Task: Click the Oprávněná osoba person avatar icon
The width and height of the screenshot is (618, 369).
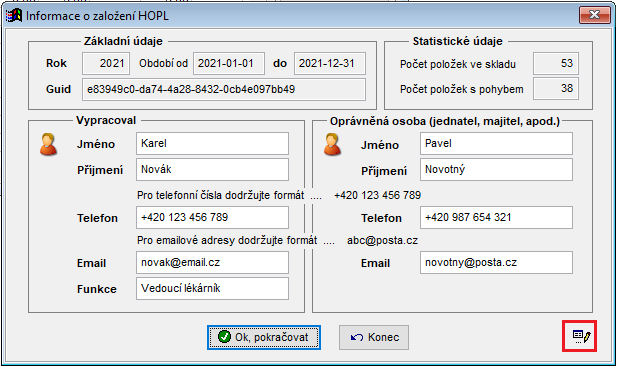Action: [x=332, y=144]
